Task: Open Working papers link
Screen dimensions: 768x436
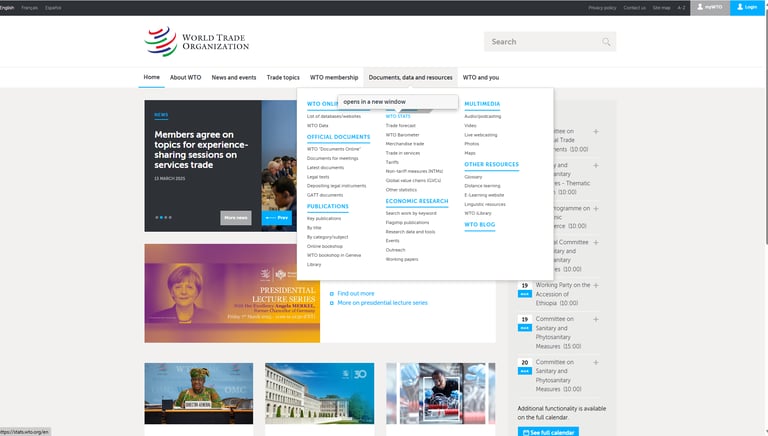Action: point(402,260)
